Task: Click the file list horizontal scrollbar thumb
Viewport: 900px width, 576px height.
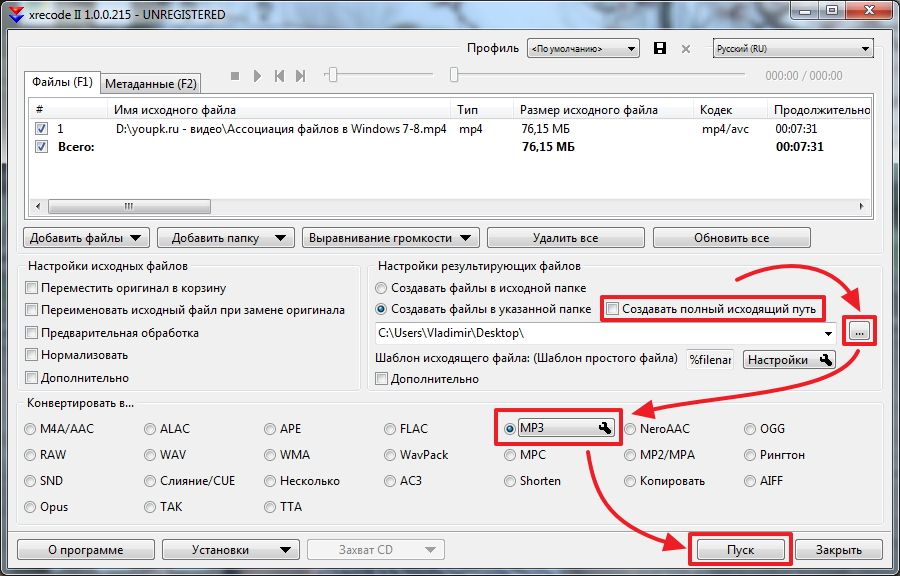Action: point(130,206)
